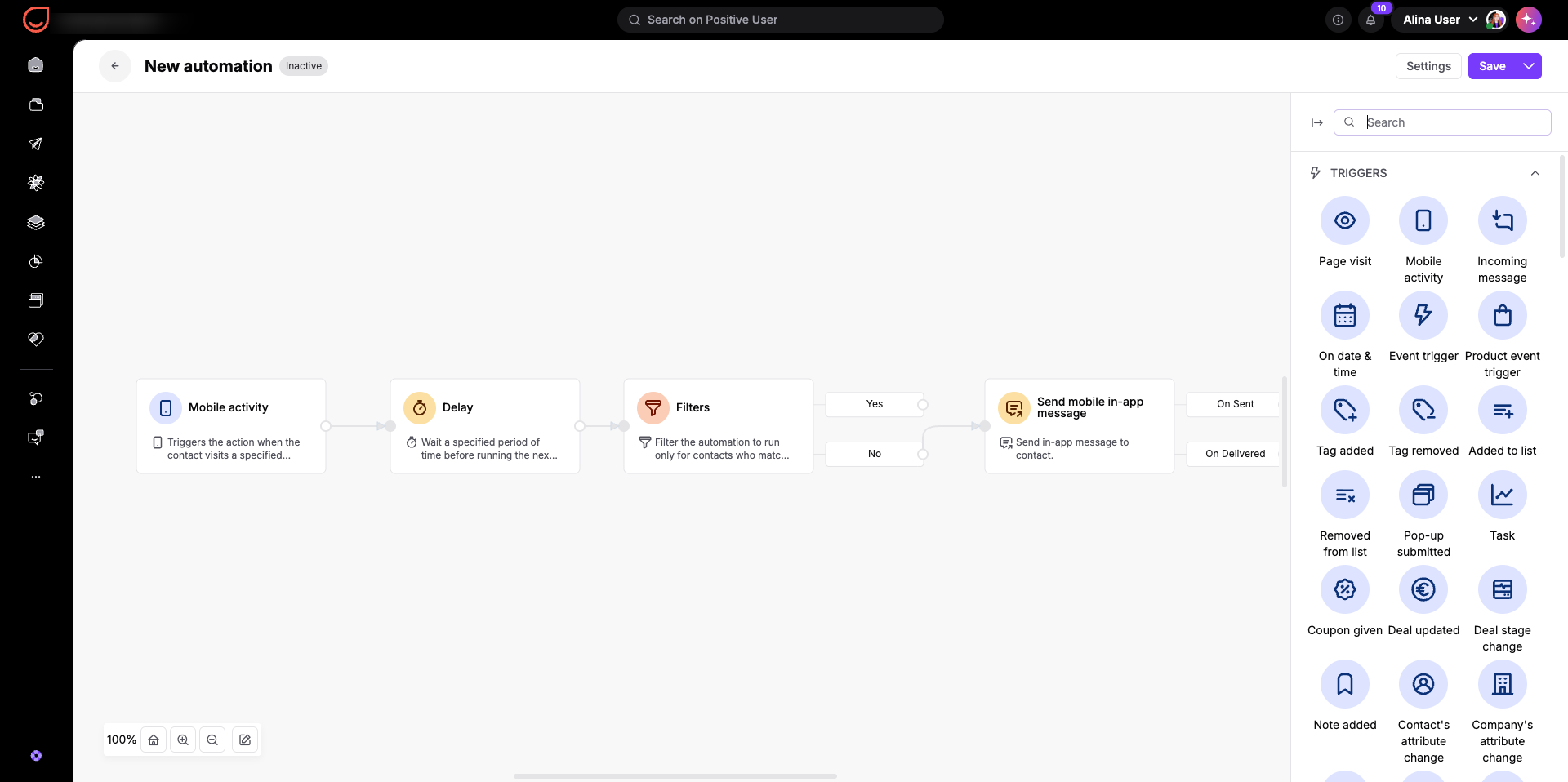Select the Added to list trigger
This screenshot has height=782, width=1568.
pyautogui.click(x=1502, y=410)
